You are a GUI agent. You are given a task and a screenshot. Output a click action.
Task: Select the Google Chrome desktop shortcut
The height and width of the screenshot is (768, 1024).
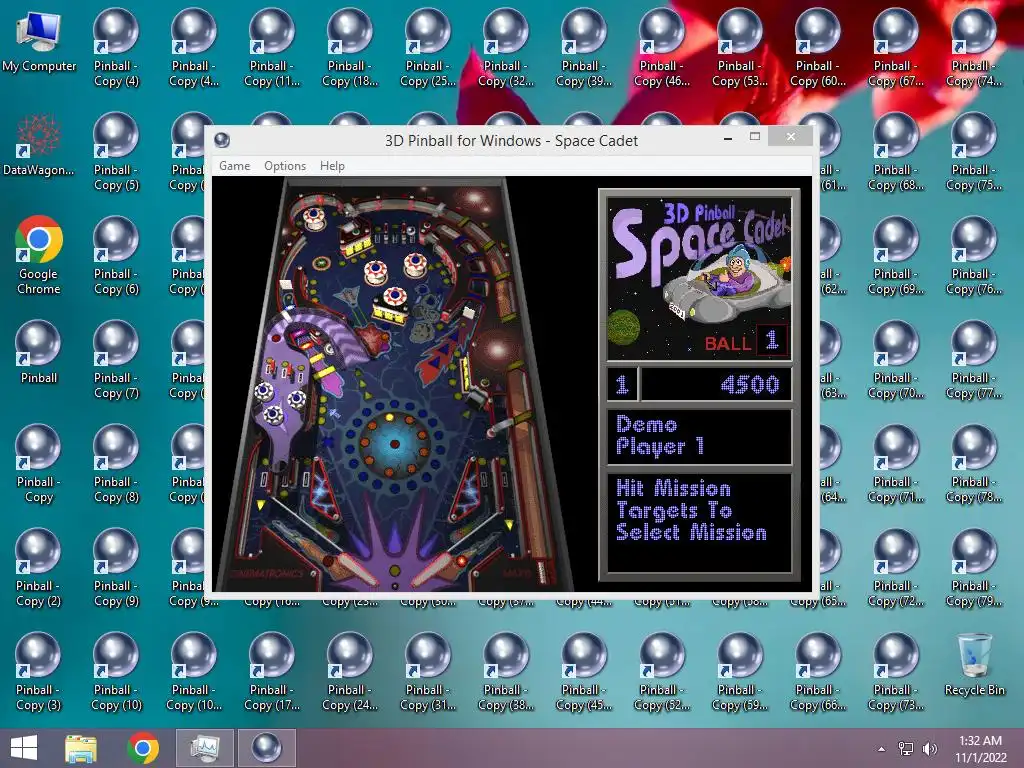(x=39, y=256)
